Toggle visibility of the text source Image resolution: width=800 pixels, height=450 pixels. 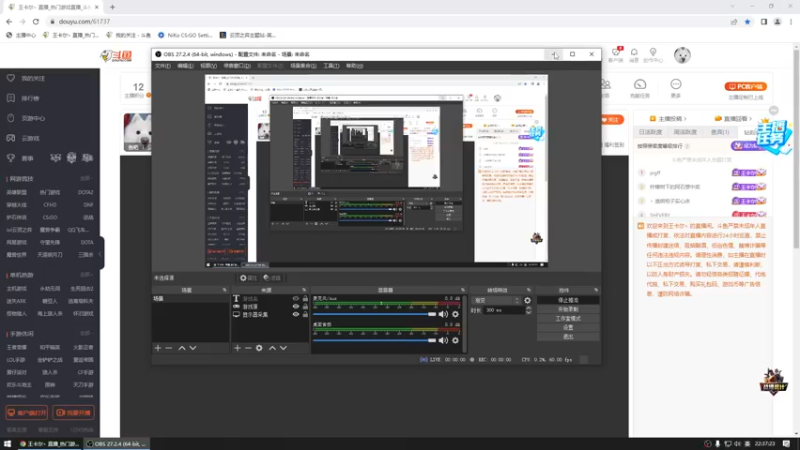(x=295, y=298)
